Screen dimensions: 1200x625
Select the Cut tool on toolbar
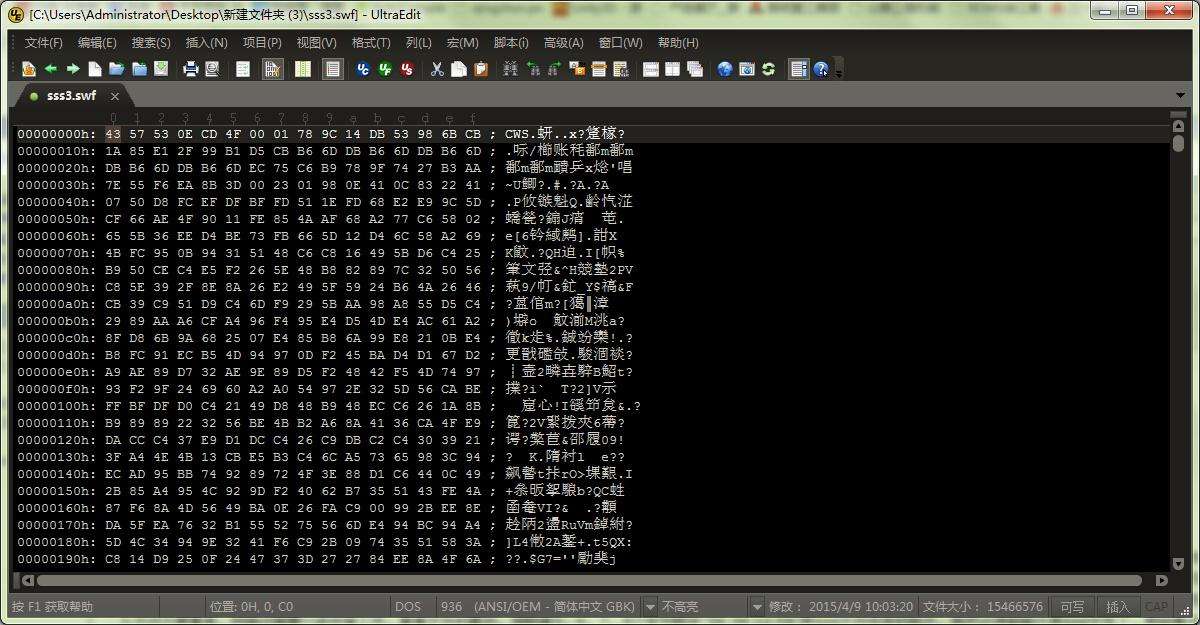(x=436, y=69)
